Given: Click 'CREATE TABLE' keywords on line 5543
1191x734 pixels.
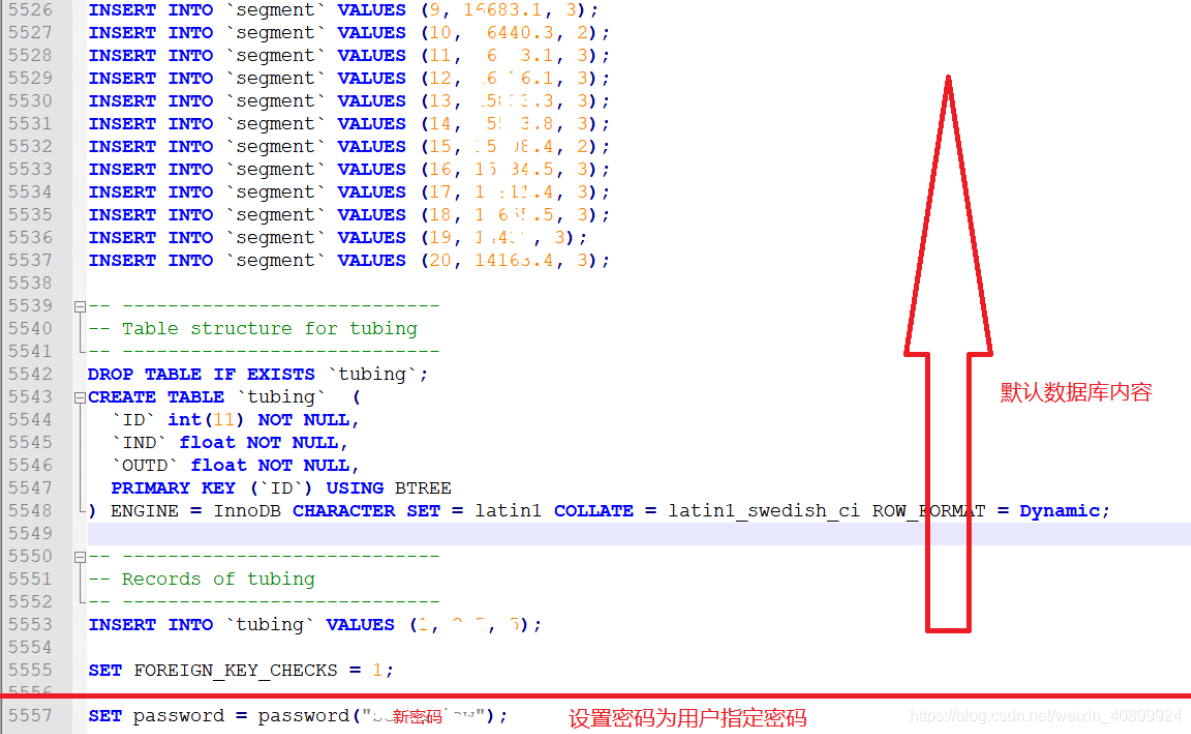Looking at the screenshot, I should (x=156, y=397).
